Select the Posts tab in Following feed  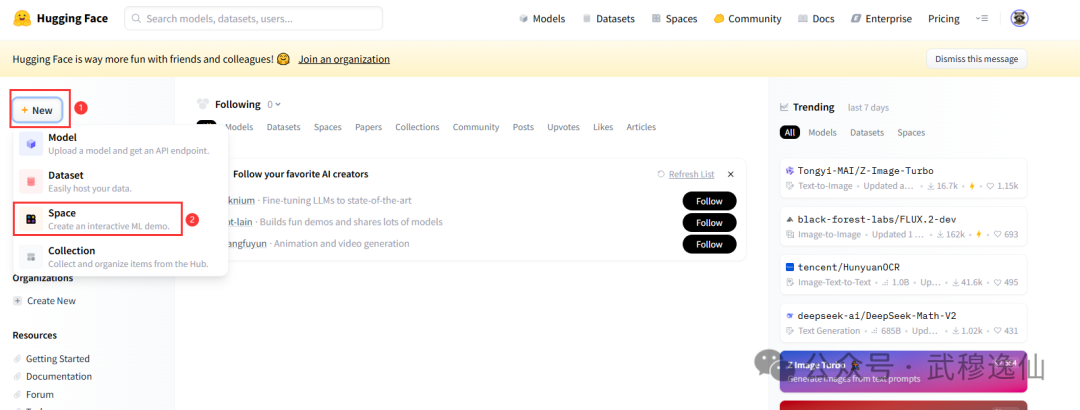pos(523,127)
